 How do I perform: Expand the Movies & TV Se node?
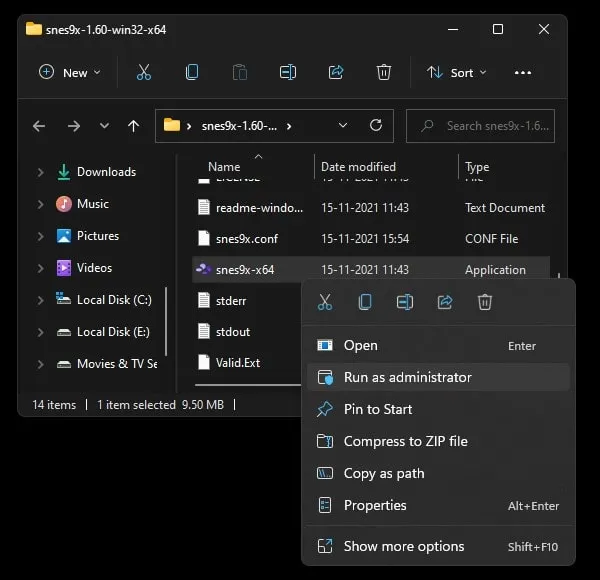click(40, 364)
